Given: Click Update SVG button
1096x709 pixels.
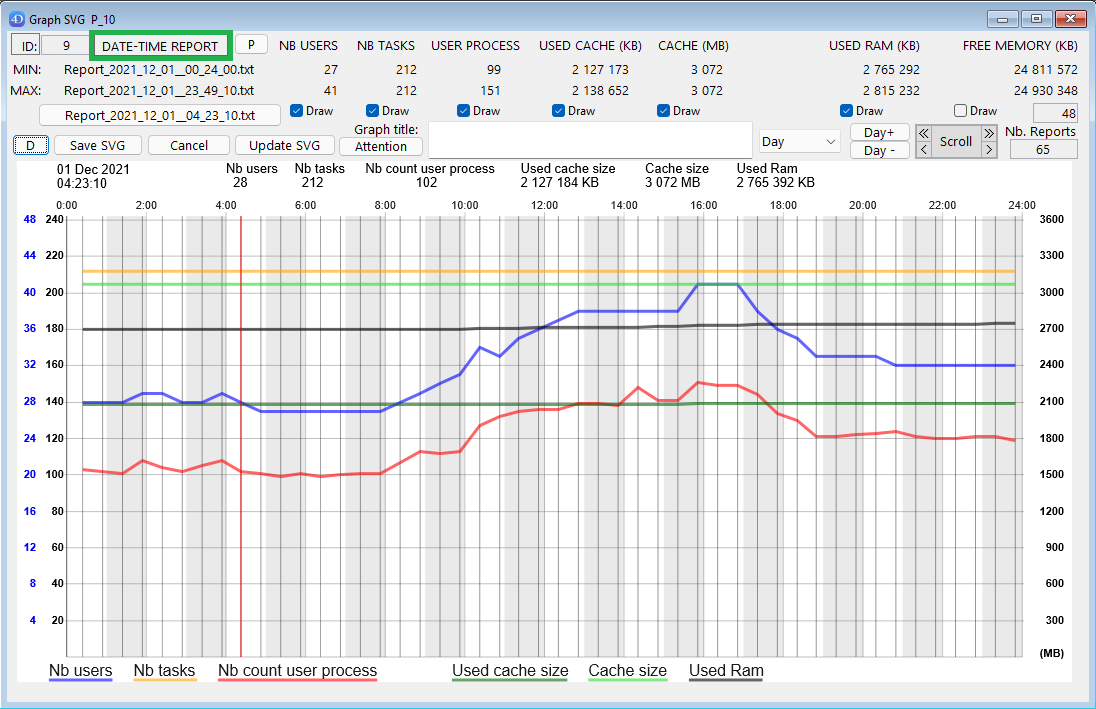Looking at the screenshot, I should [x=285, y=146].
